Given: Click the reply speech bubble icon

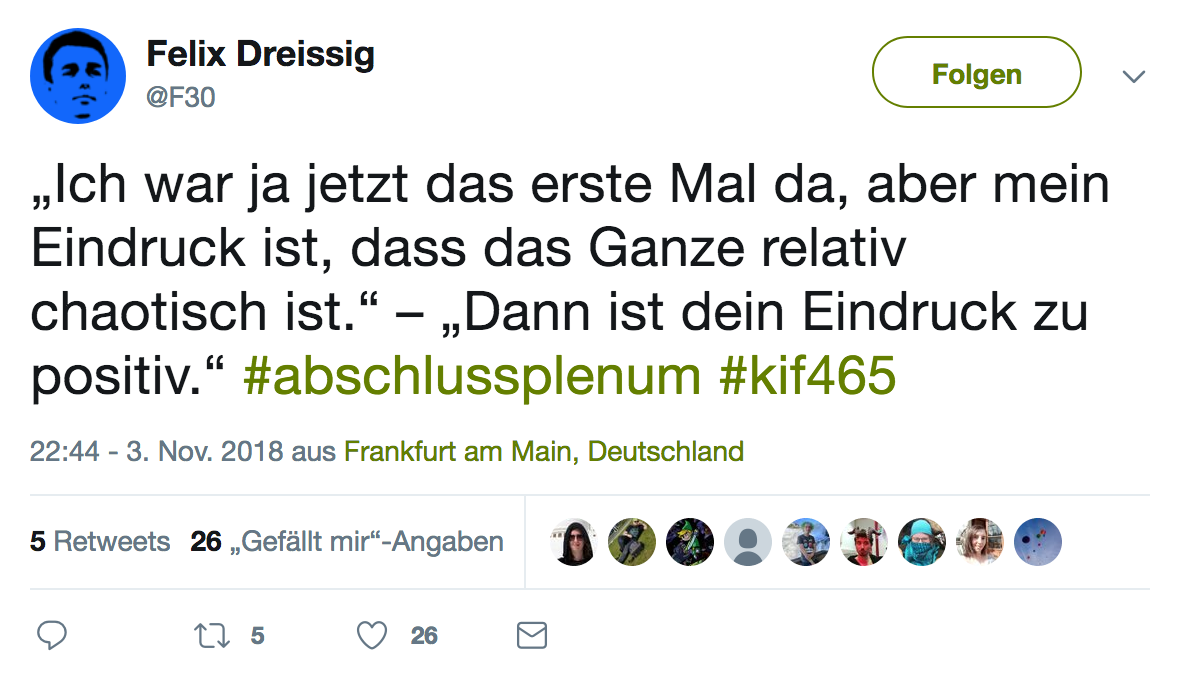Looking at the screenshot, I should coord(51,635).
